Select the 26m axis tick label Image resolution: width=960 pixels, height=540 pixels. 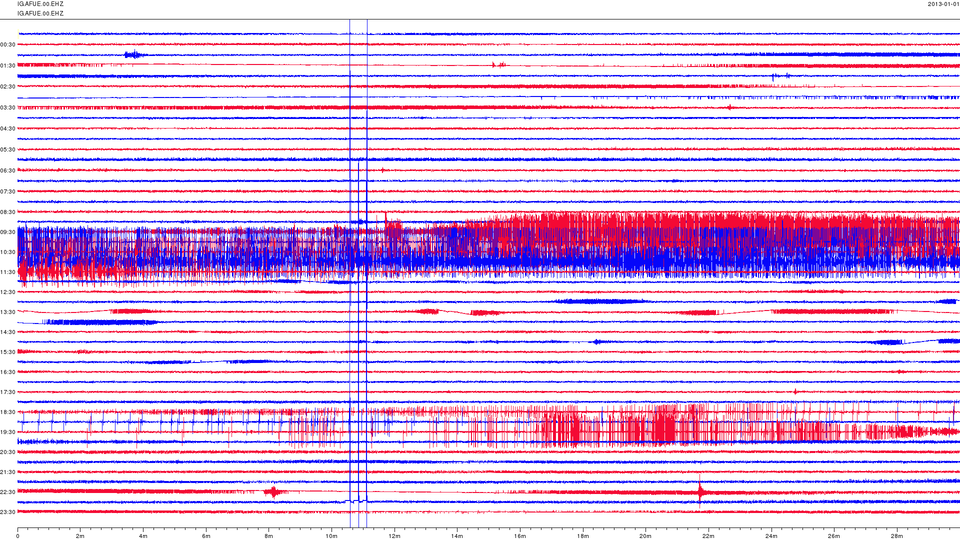(833, 536)
